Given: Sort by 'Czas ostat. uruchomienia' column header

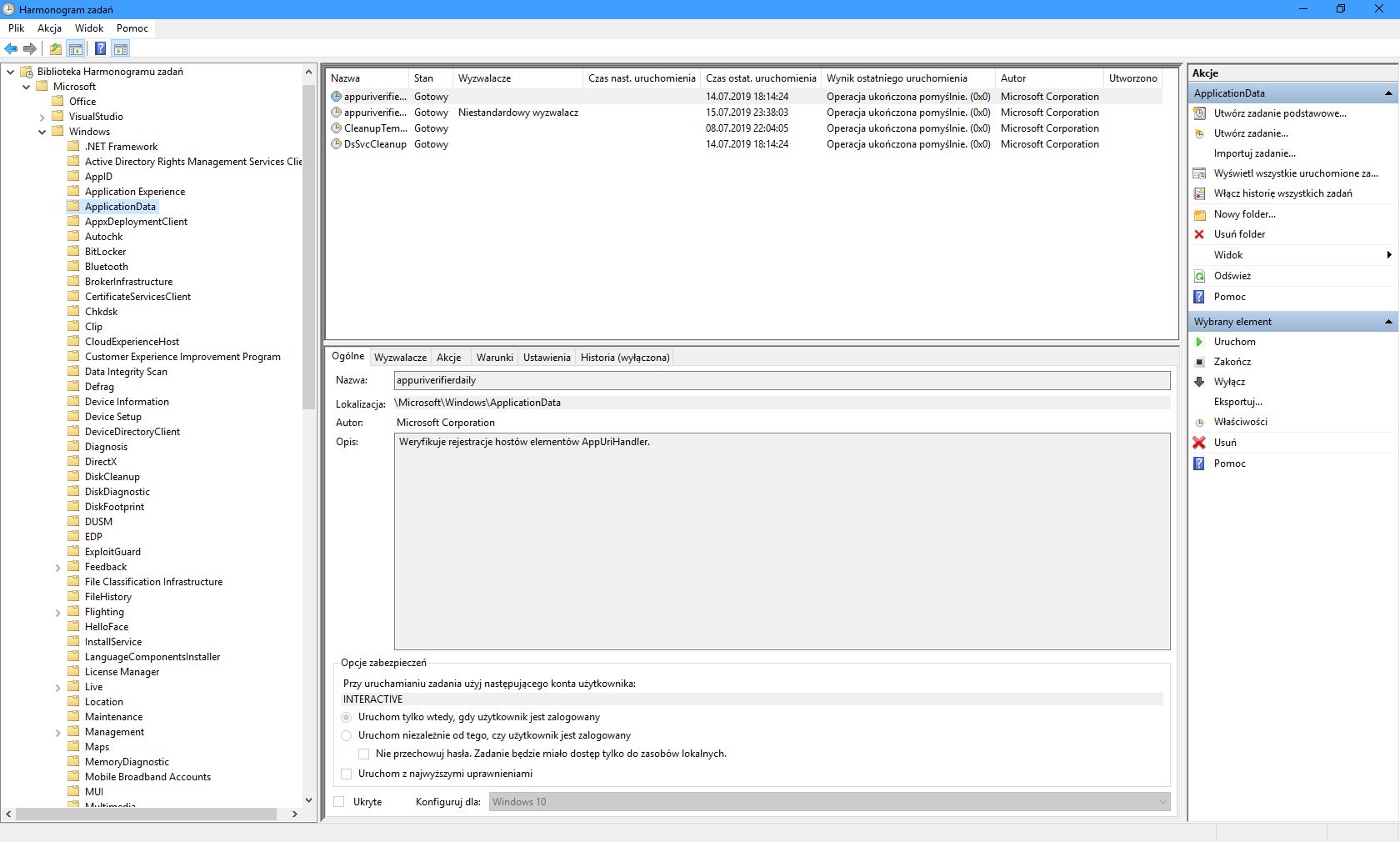Looking at the screenshot, I should pos(761,78).
